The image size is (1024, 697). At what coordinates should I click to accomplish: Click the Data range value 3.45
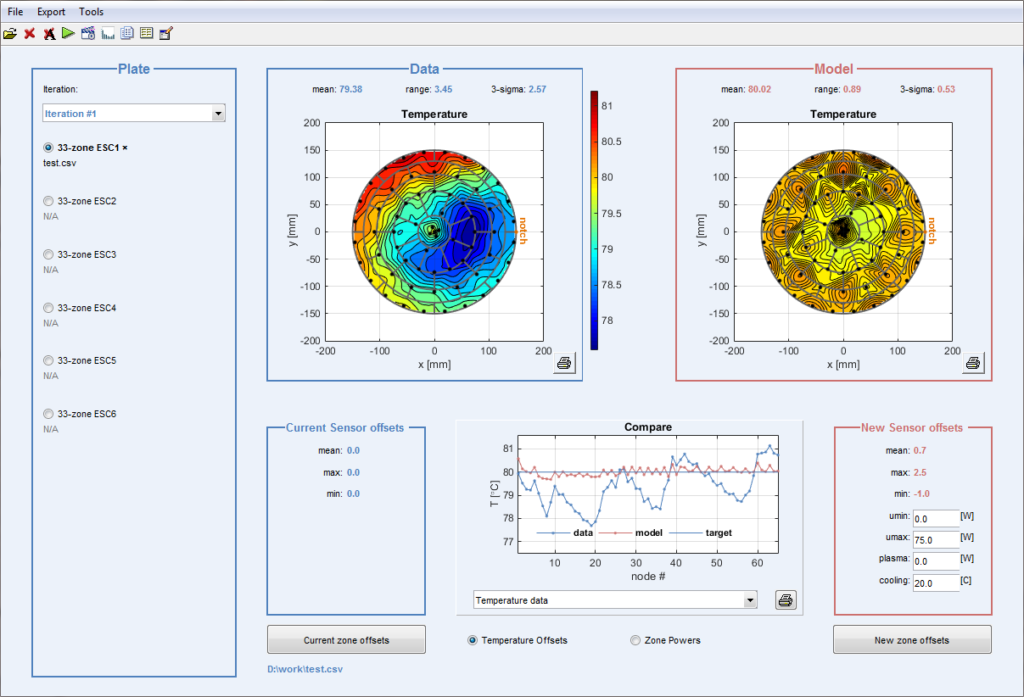coord(443,89)
